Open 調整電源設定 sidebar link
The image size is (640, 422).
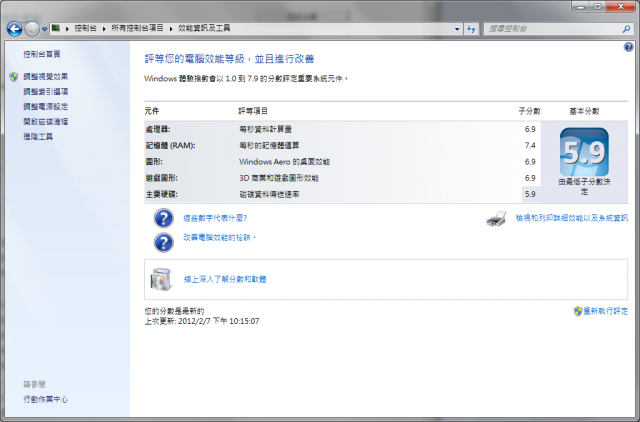coord(45,107)
